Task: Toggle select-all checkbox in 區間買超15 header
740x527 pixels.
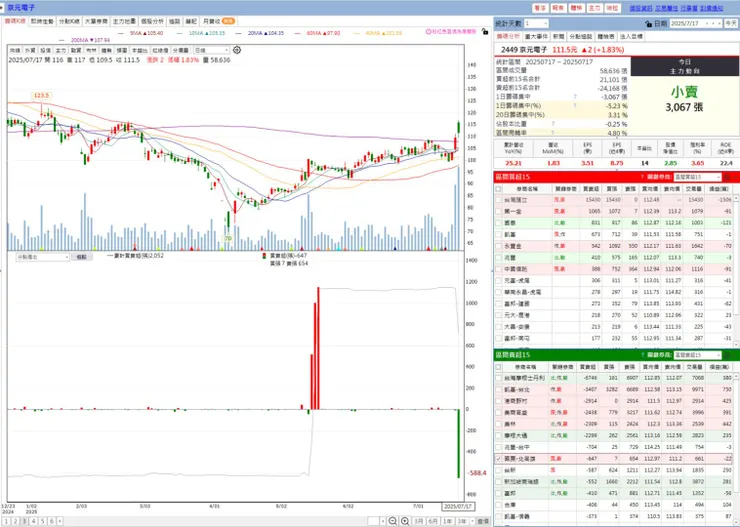Action: pyautogui.click(x=498, y=189)
